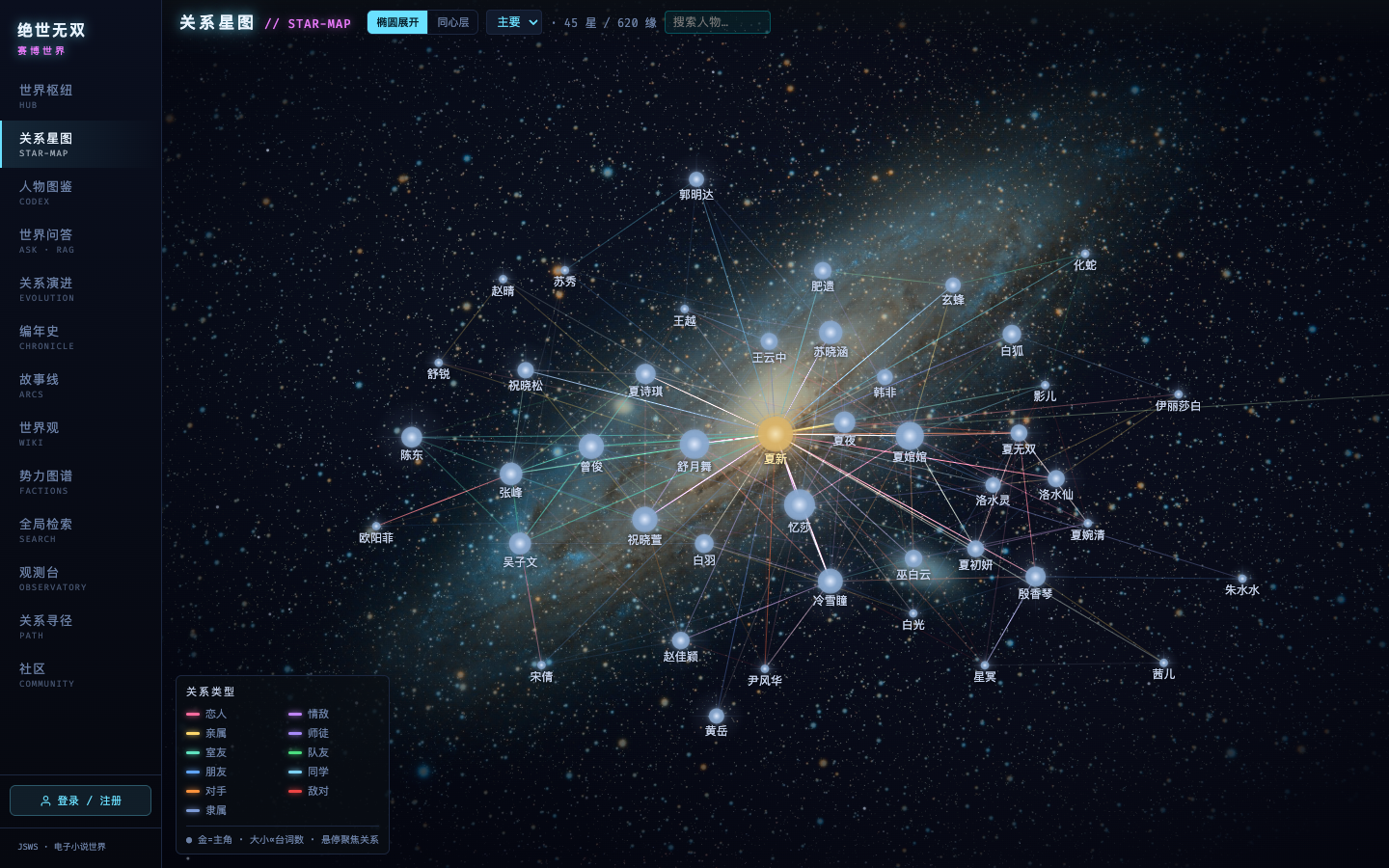The image size is (1389, 868).
Task: Select the 黄岳 star node
Action: point(716,716)
